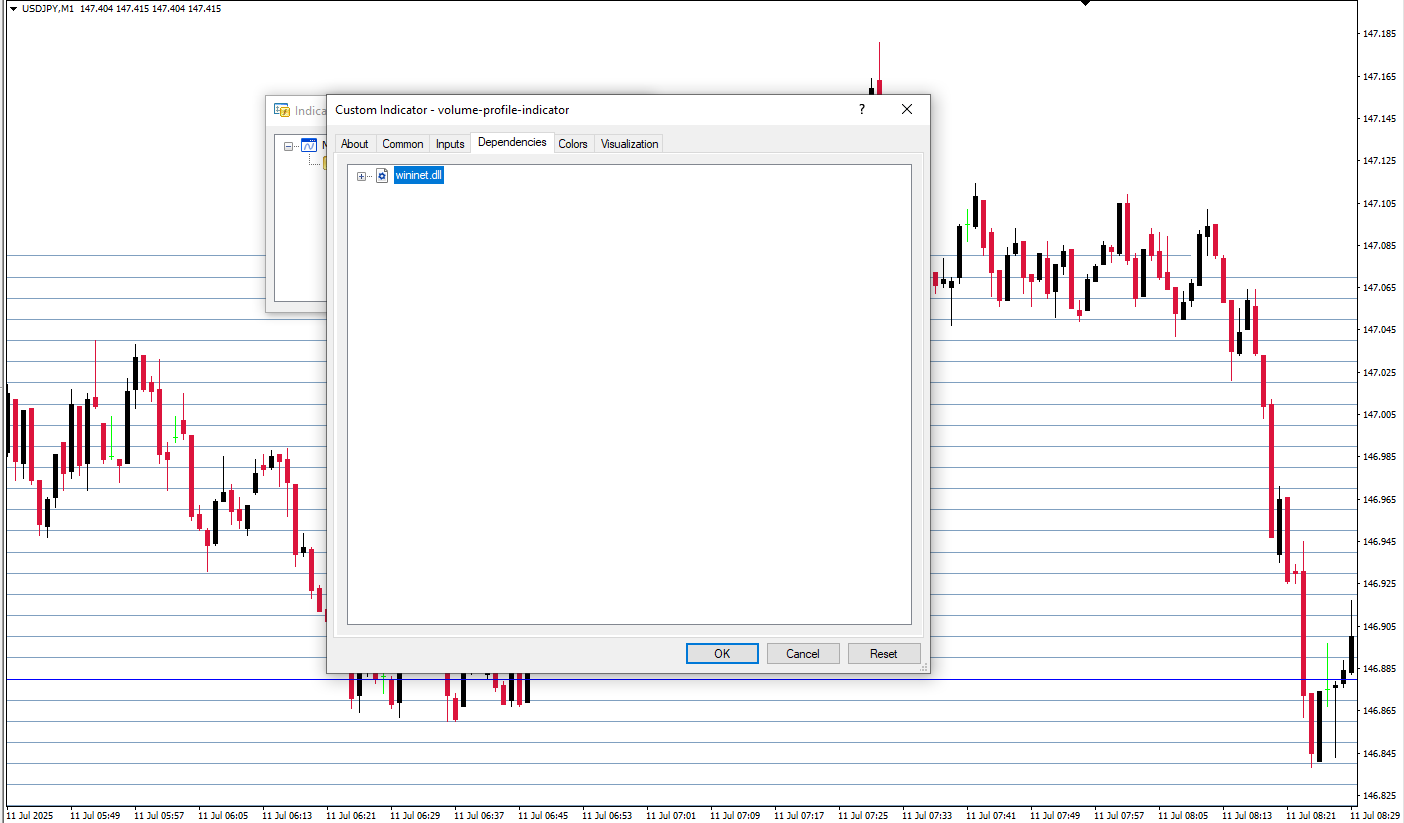Click the chart shift triangle marker at top
The image size is (1404, 823).
point(1086,4)
